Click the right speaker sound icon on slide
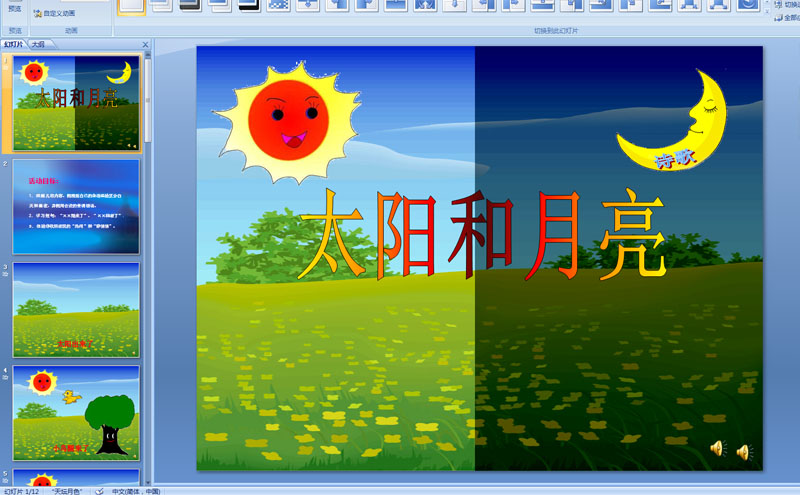 tap(745, 452)
